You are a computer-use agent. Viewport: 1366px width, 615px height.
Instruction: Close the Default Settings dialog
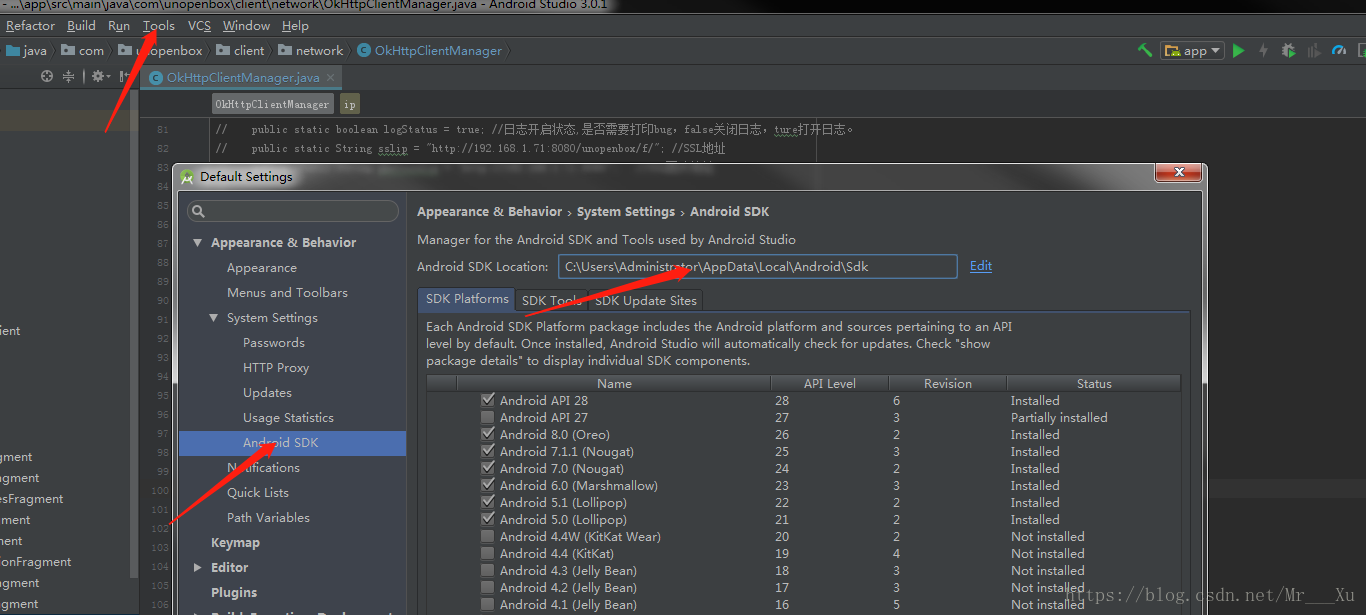pyautogui.click(x=1177, y=174)
